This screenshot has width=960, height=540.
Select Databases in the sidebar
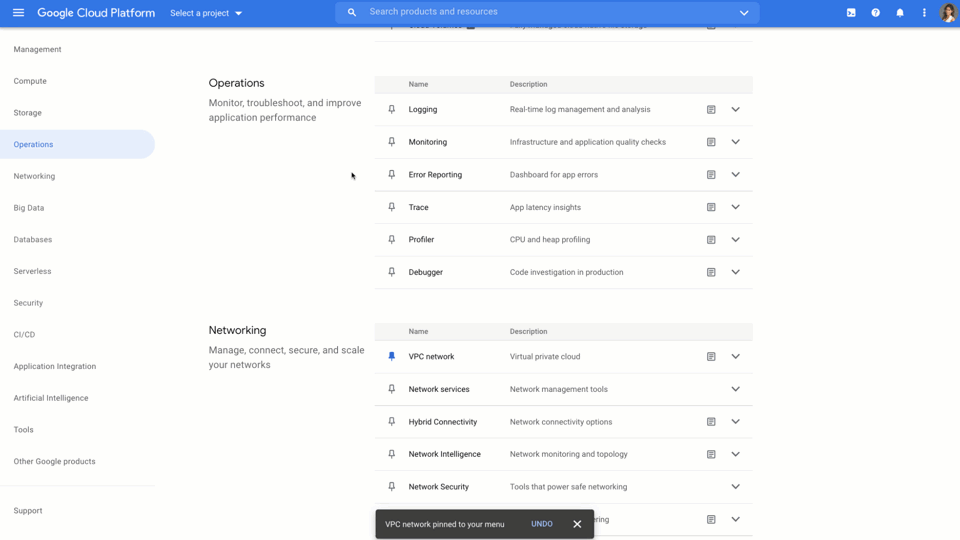click(x=32, y=239)
